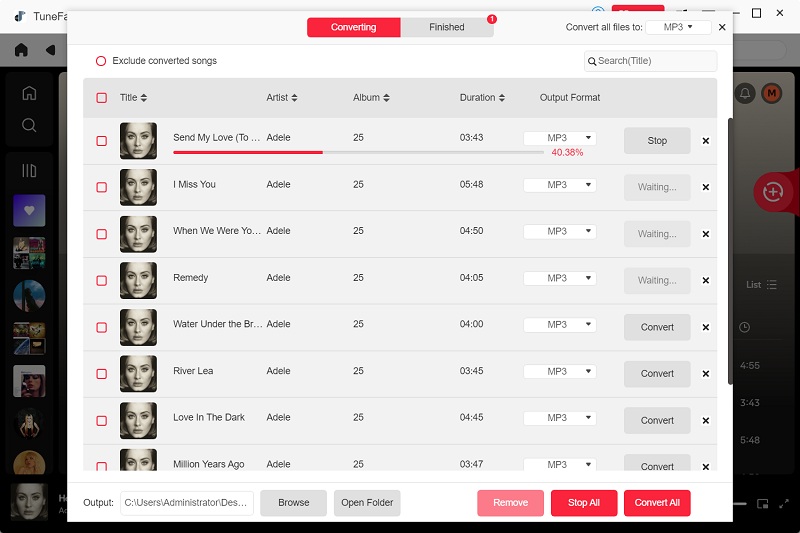Click Browse to choose output folder

[x=293, y=502]
